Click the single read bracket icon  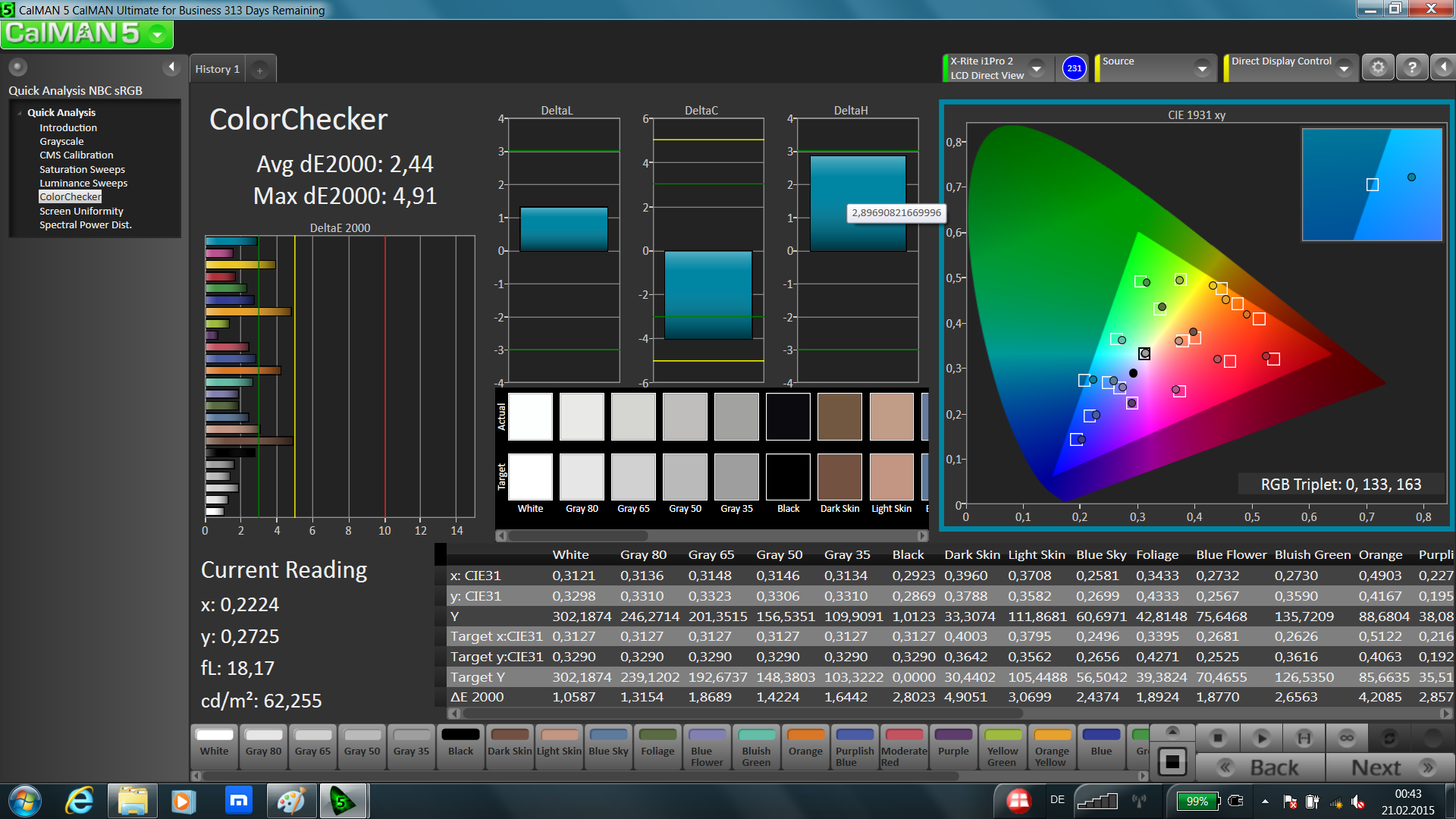(x=1304, y=738)
